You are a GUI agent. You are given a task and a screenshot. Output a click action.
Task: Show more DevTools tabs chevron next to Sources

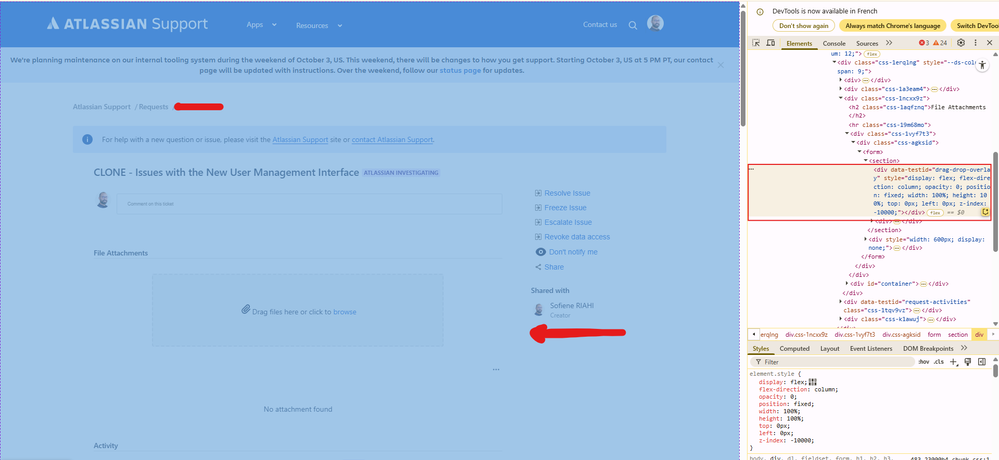pos(889,43)
